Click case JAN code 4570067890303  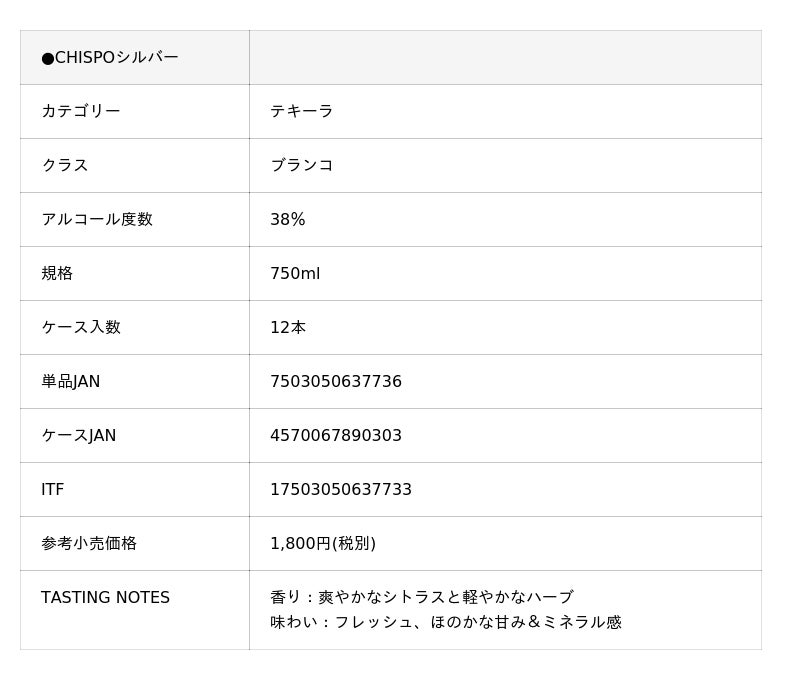[x=336, y=436]
